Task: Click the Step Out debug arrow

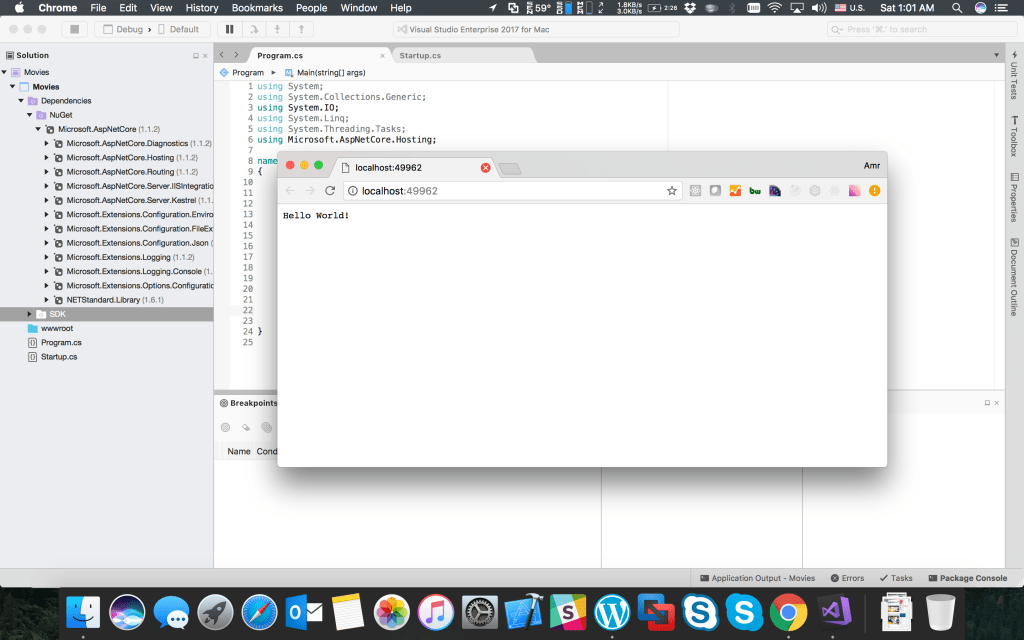Action: (301, 29)
